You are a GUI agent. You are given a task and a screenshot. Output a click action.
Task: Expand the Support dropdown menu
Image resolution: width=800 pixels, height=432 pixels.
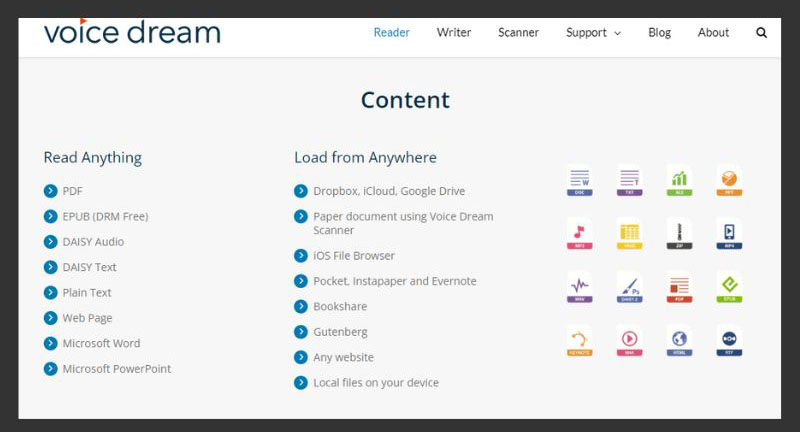coord(593,33)
